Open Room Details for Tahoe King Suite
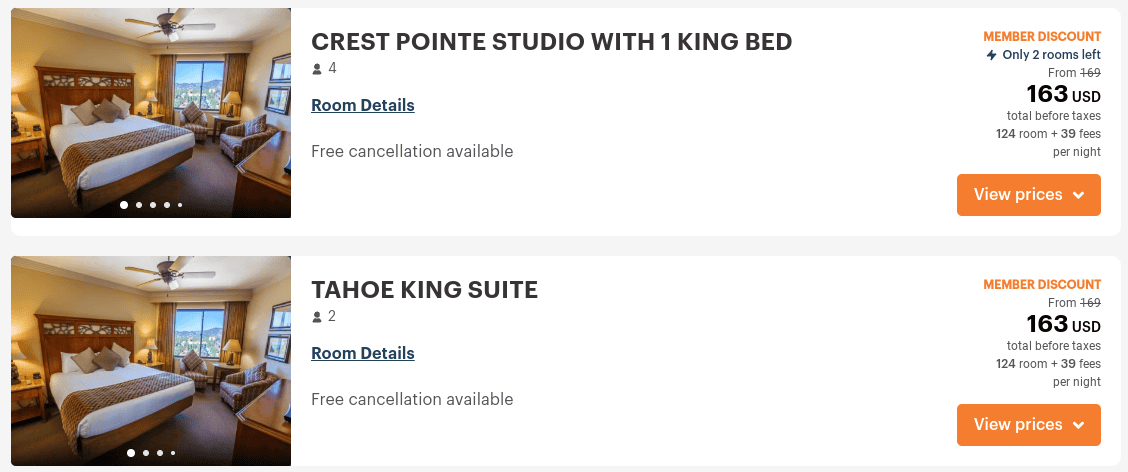Screen dimensions: 1128x472 coord(363,353)
